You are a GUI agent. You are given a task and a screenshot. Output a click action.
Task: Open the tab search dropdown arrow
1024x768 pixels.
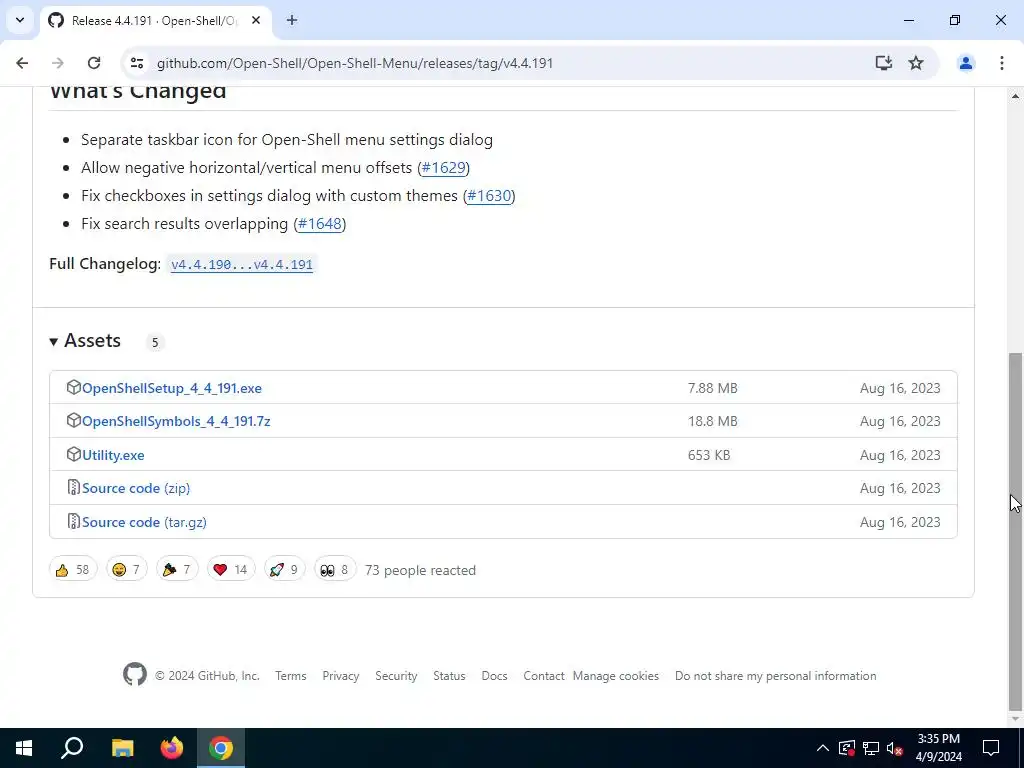click(x=20, y=20)
